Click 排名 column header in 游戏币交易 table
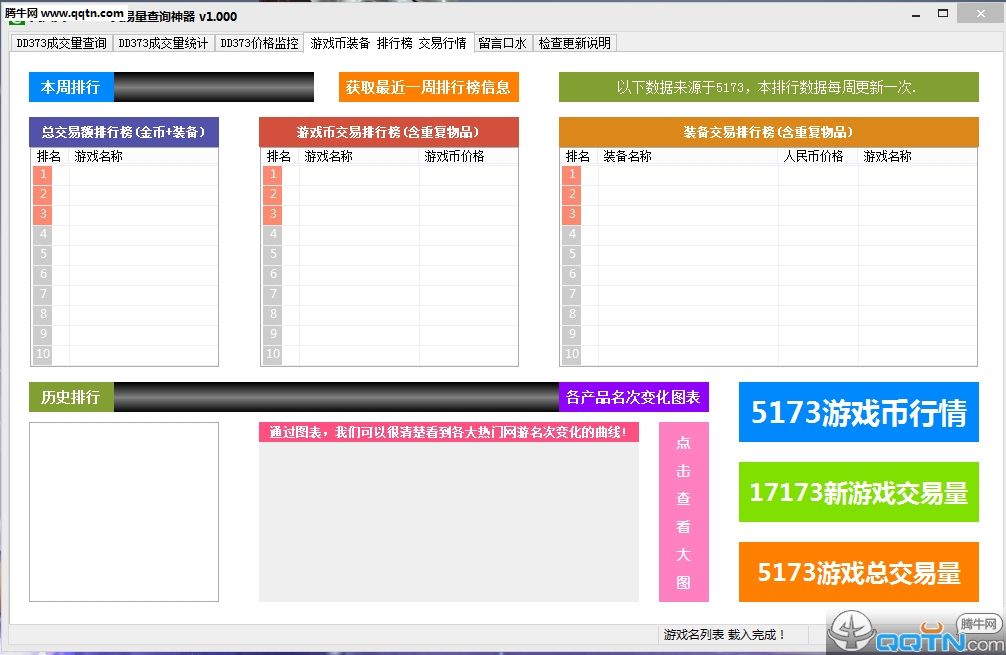The image size is (1006, 655). click(280, 157)
